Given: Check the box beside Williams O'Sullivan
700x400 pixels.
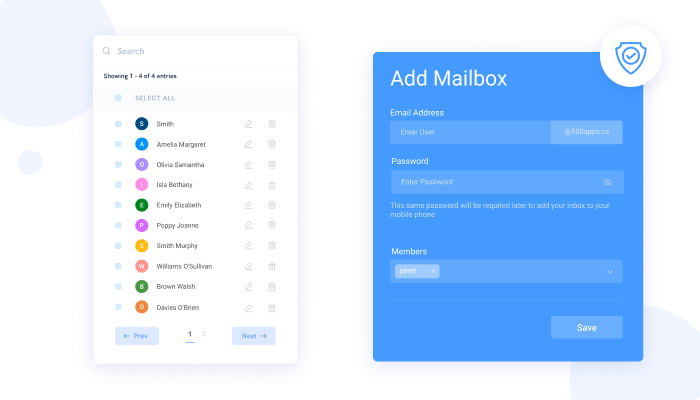Looking at the screenshot, I should click(118, 266).
